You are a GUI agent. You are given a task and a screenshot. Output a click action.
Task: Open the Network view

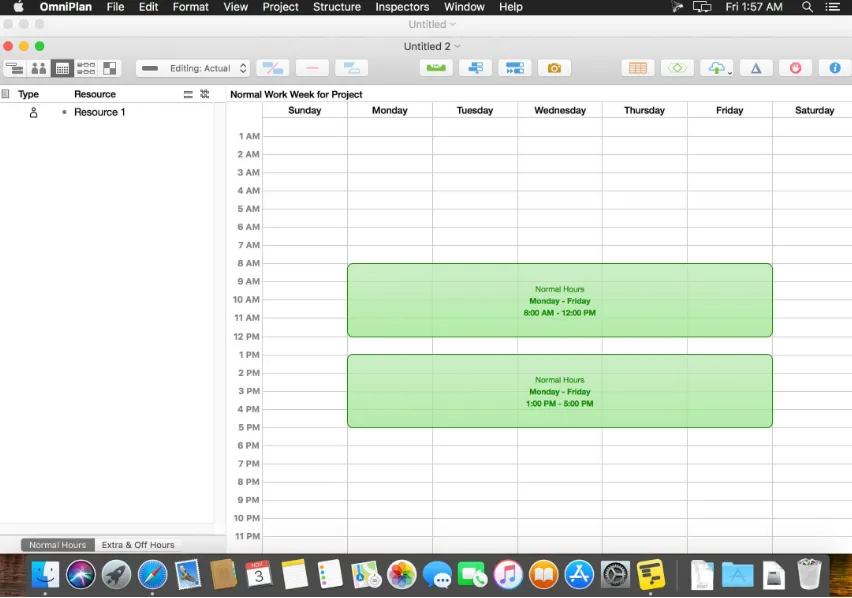click(86, 68)
